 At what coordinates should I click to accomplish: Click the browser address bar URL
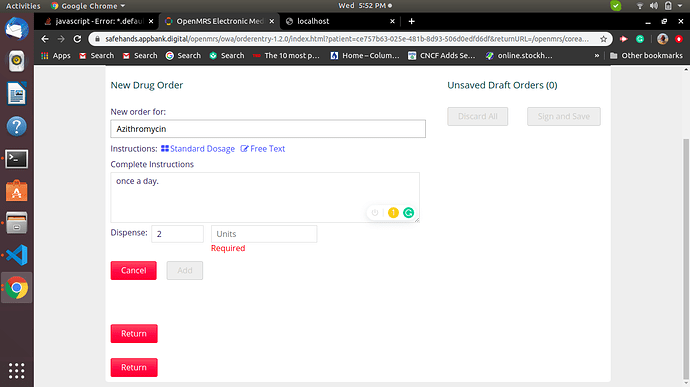(347, 39)
